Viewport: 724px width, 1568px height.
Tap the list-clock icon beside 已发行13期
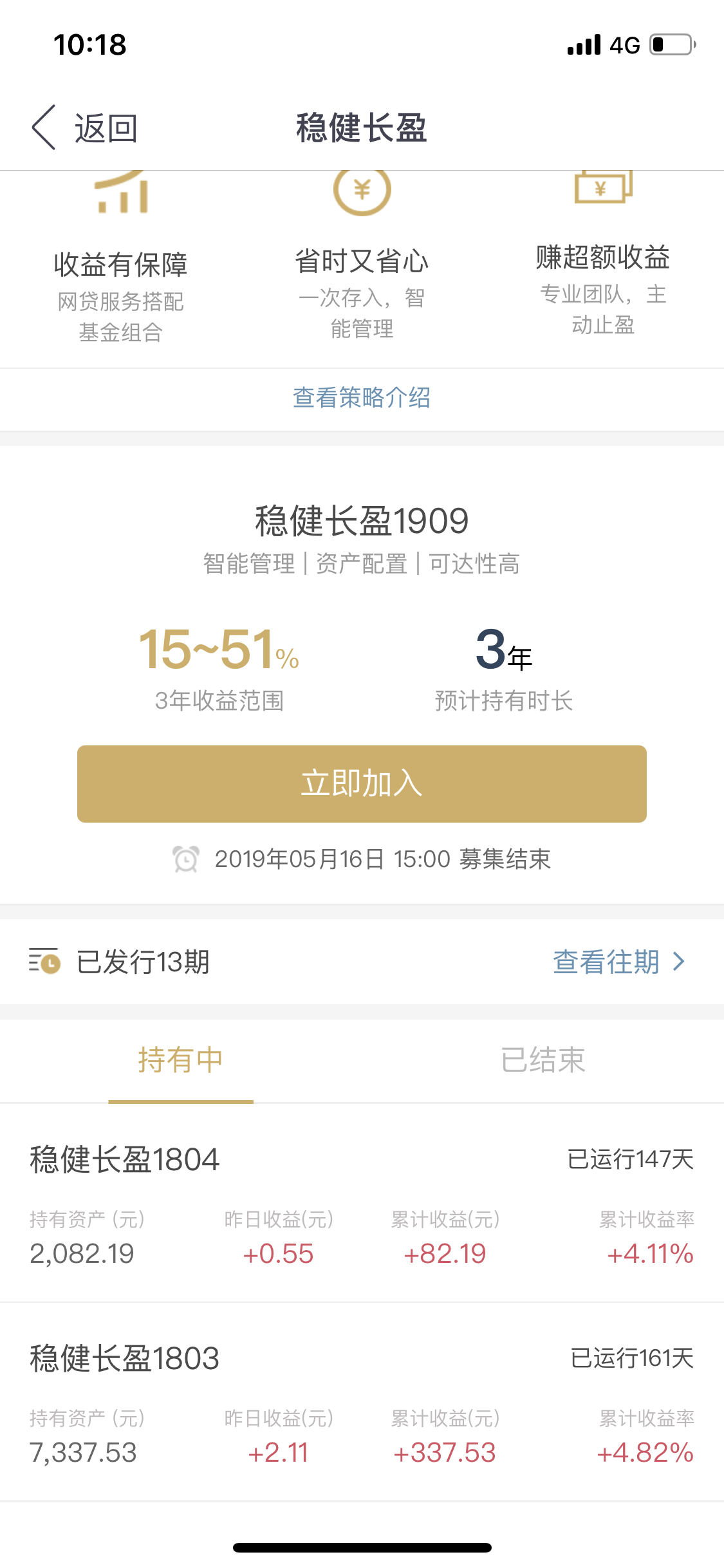coord(44,962)
